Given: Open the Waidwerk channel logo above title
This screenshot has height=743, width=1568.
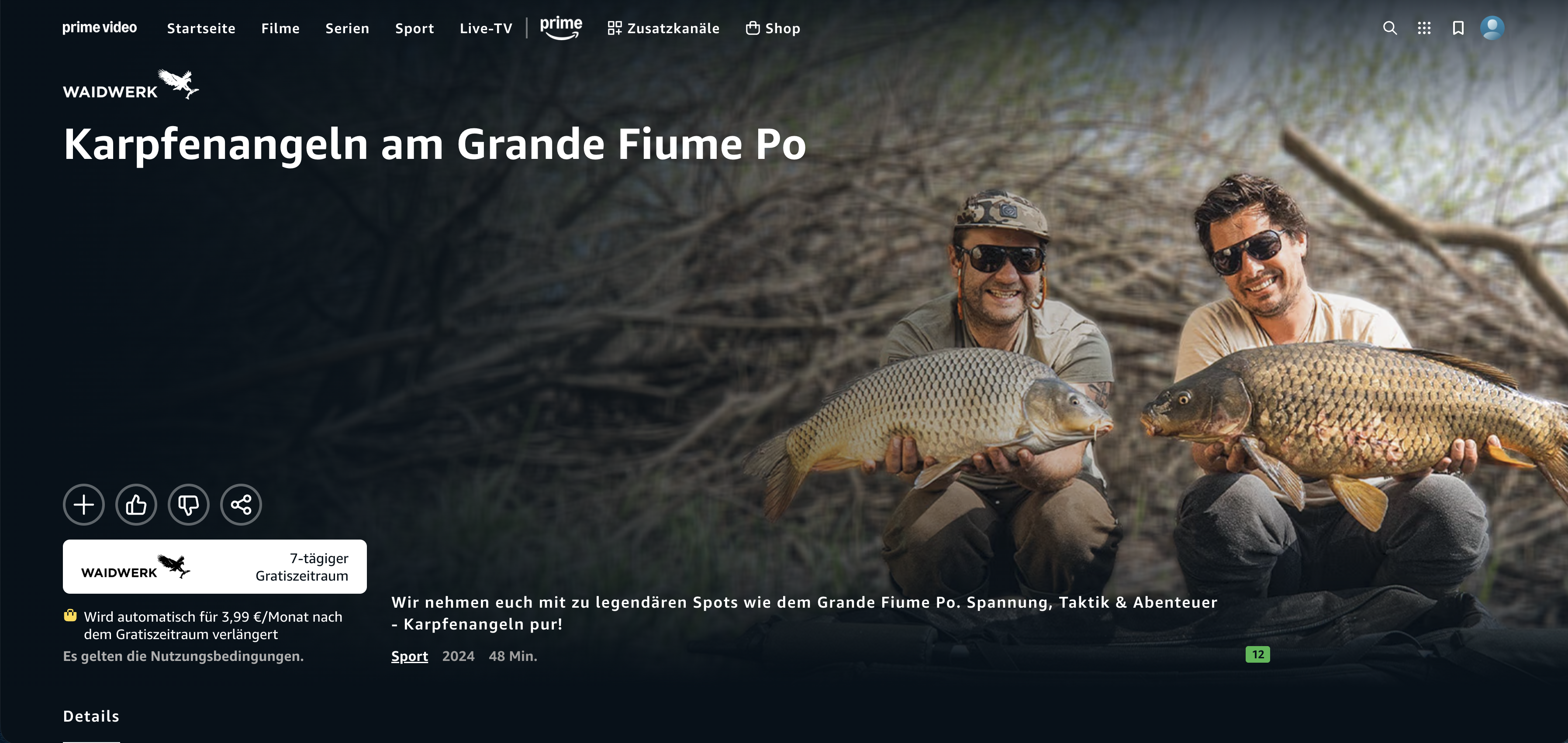Looking at the screenshot, I should [x=131, y=85].
